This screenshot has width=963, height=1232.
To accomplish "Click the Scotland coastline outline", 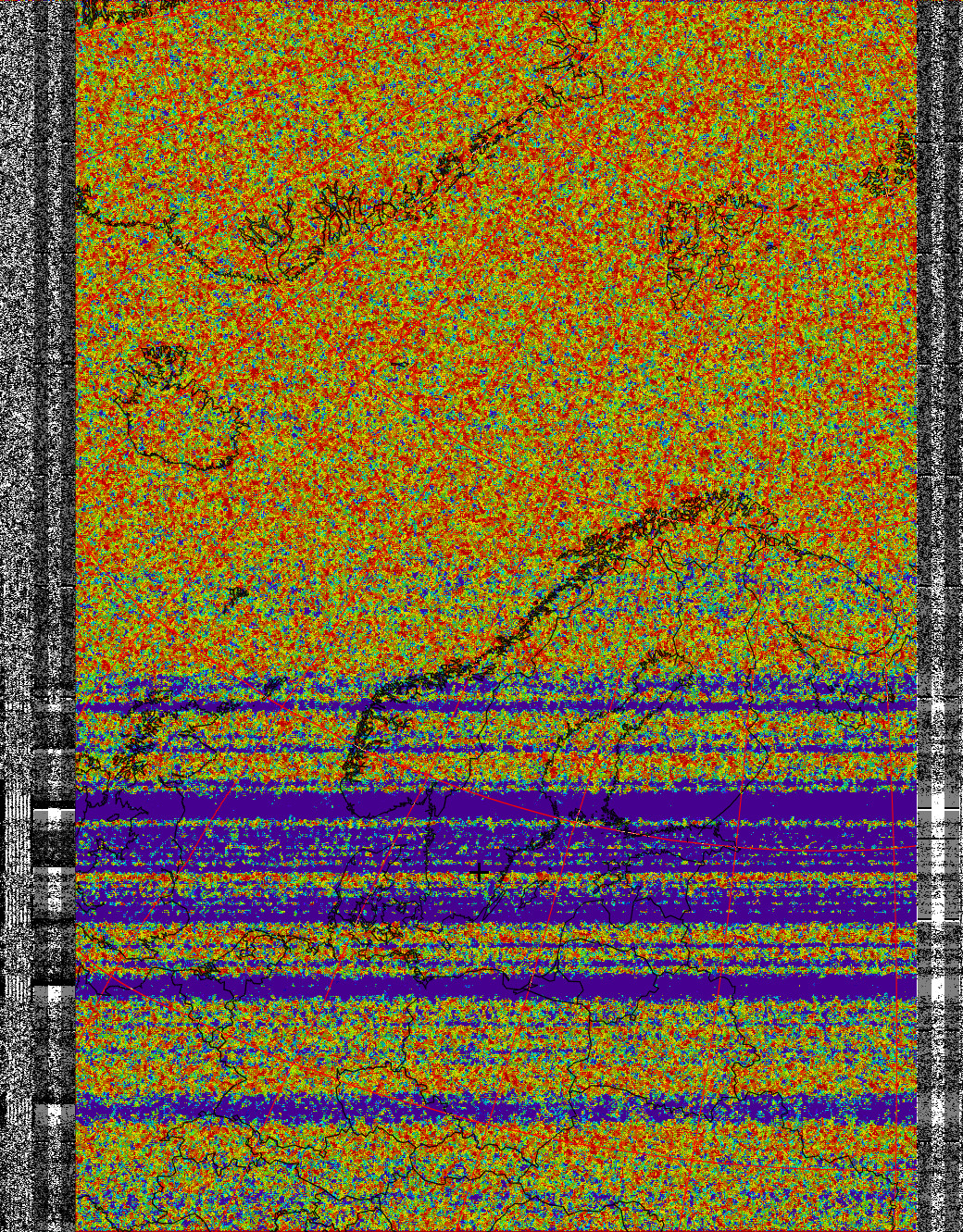I will pos(130,740).
